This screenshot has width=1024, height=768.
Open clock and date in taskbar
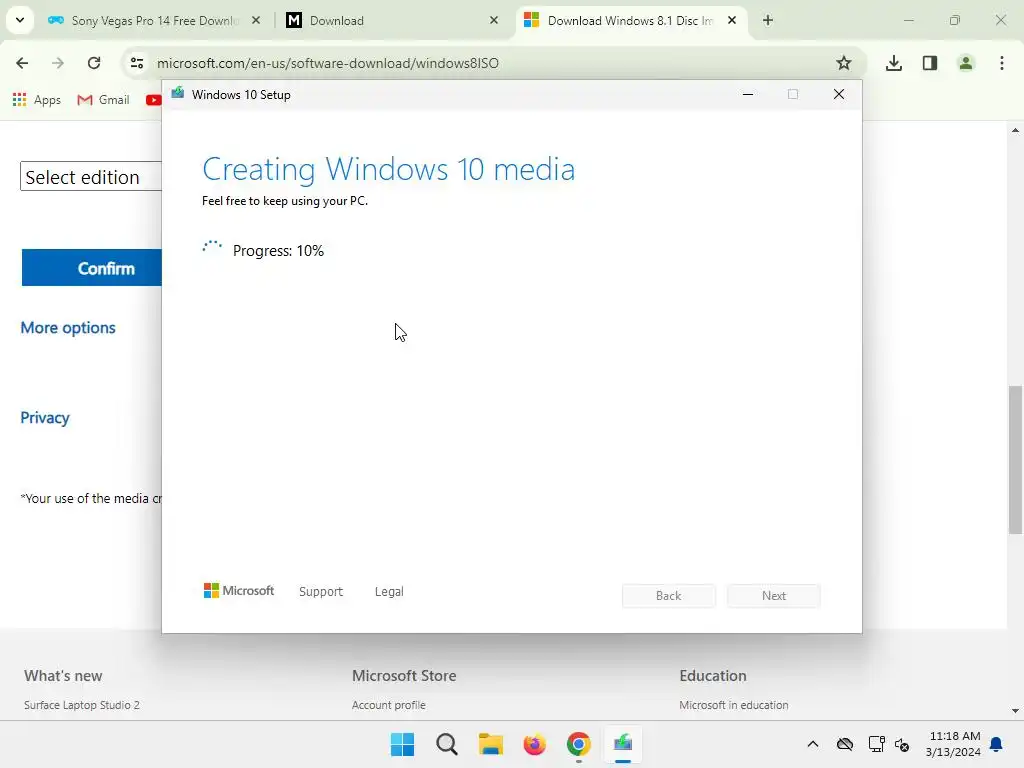(953, 744)
